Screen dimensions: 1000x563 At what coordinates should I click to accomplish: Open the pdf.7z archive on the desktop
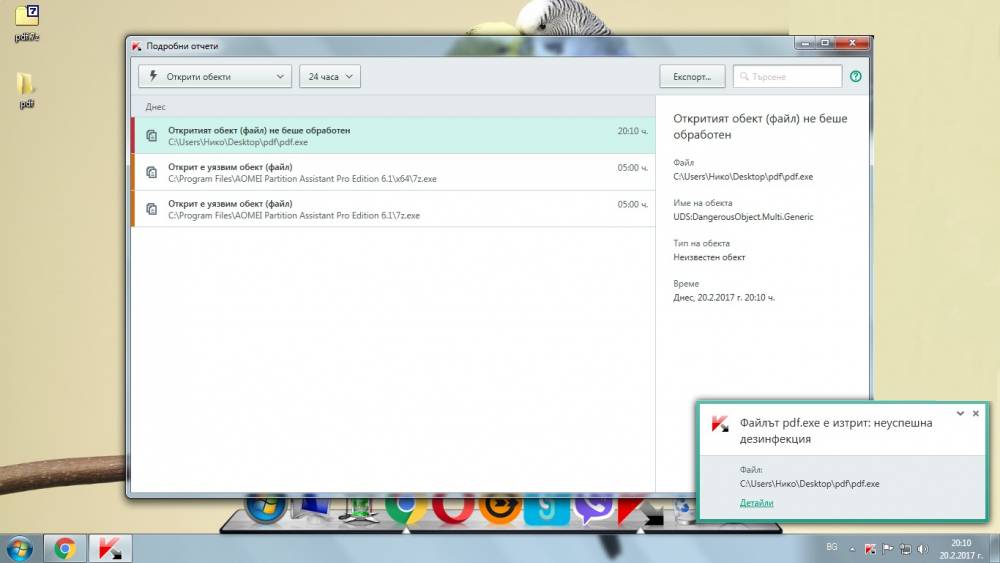point(27,23)
